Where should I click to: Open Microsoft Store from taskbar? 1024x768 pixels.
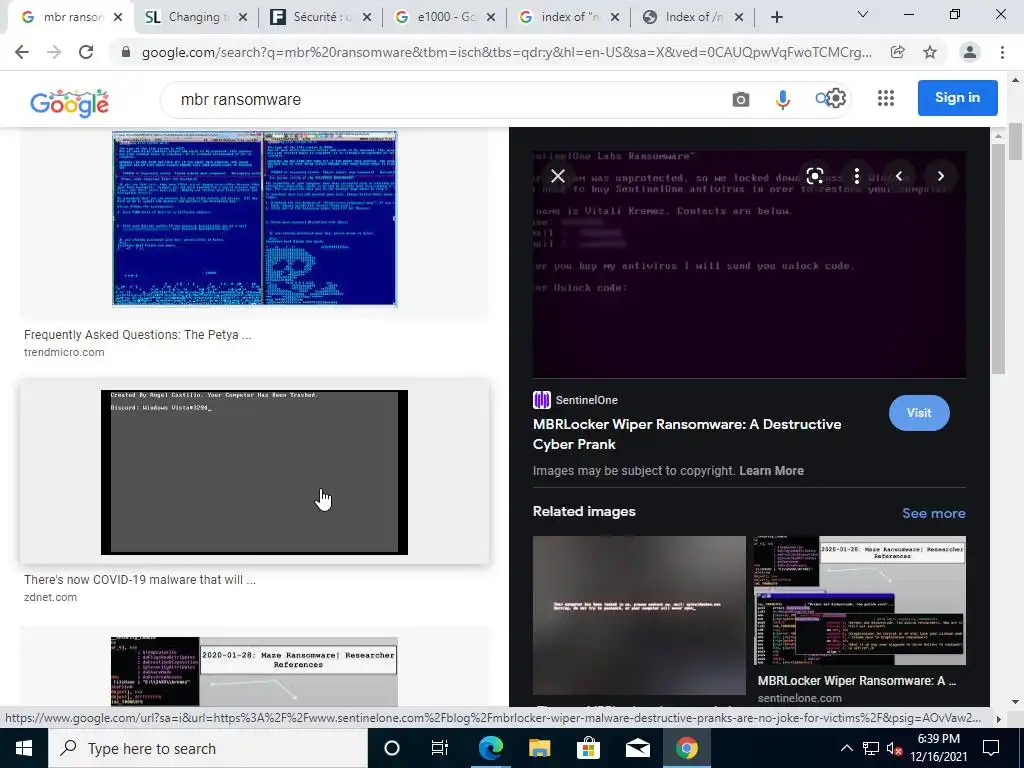point(588,748)
